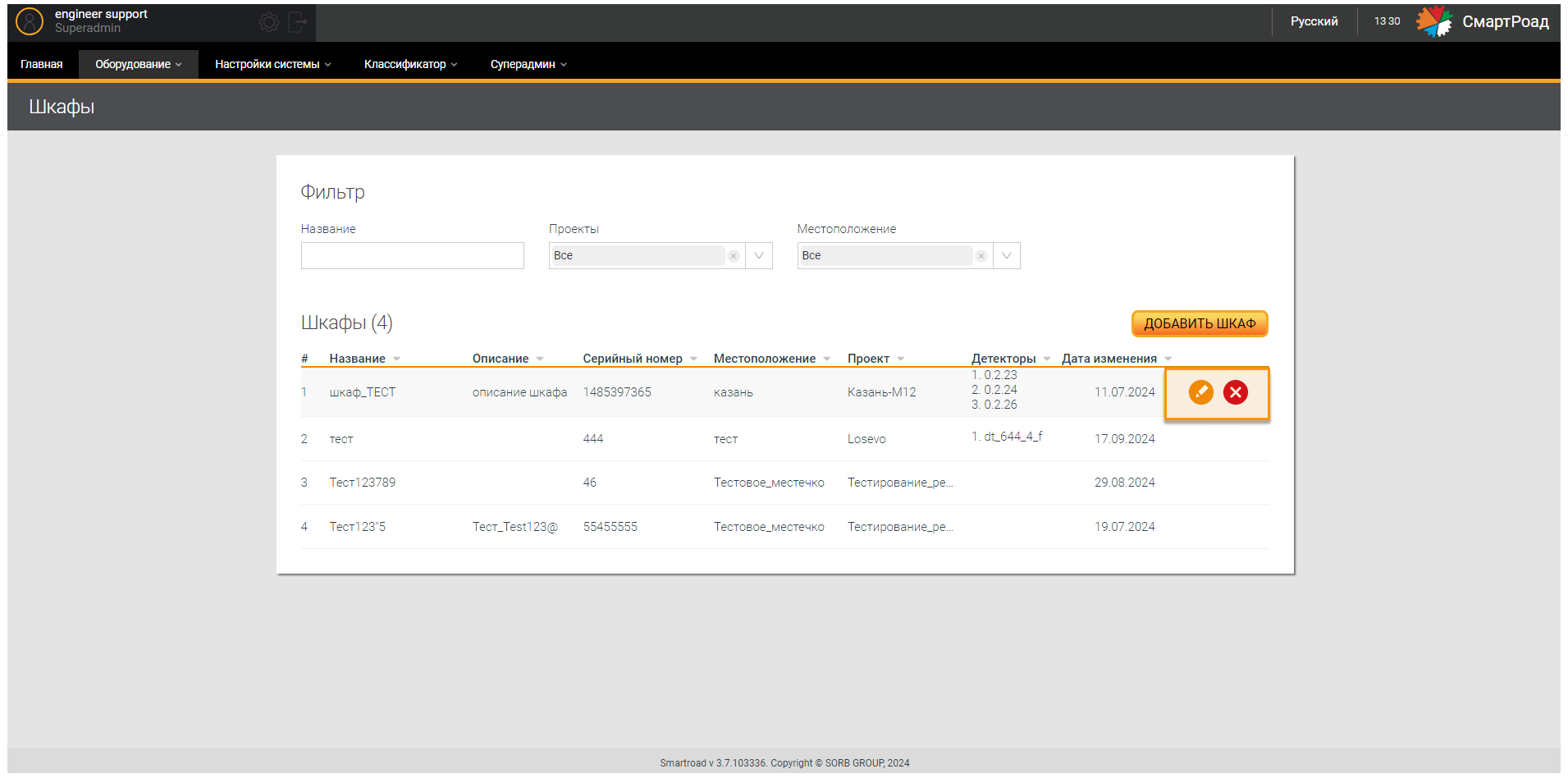Click the date 11.07.2024

click(x=1125, y=392)
